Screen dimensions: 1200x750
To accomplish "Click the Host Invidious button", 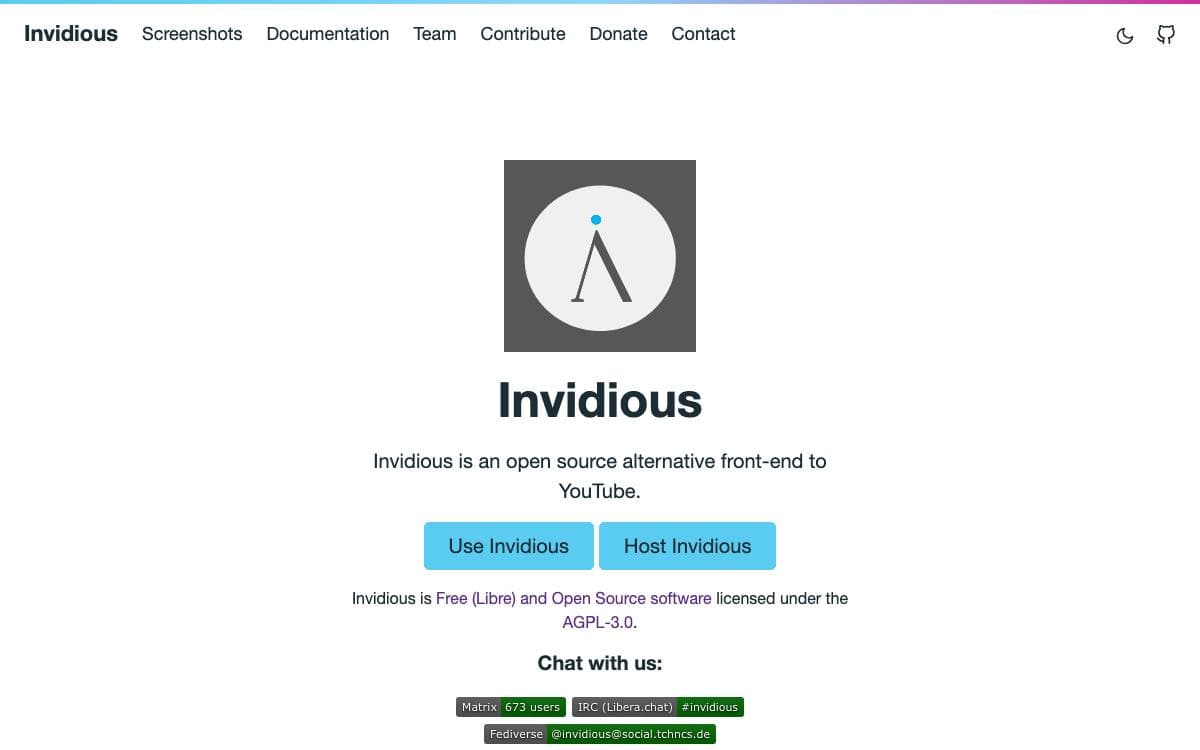I will [687, 546].
